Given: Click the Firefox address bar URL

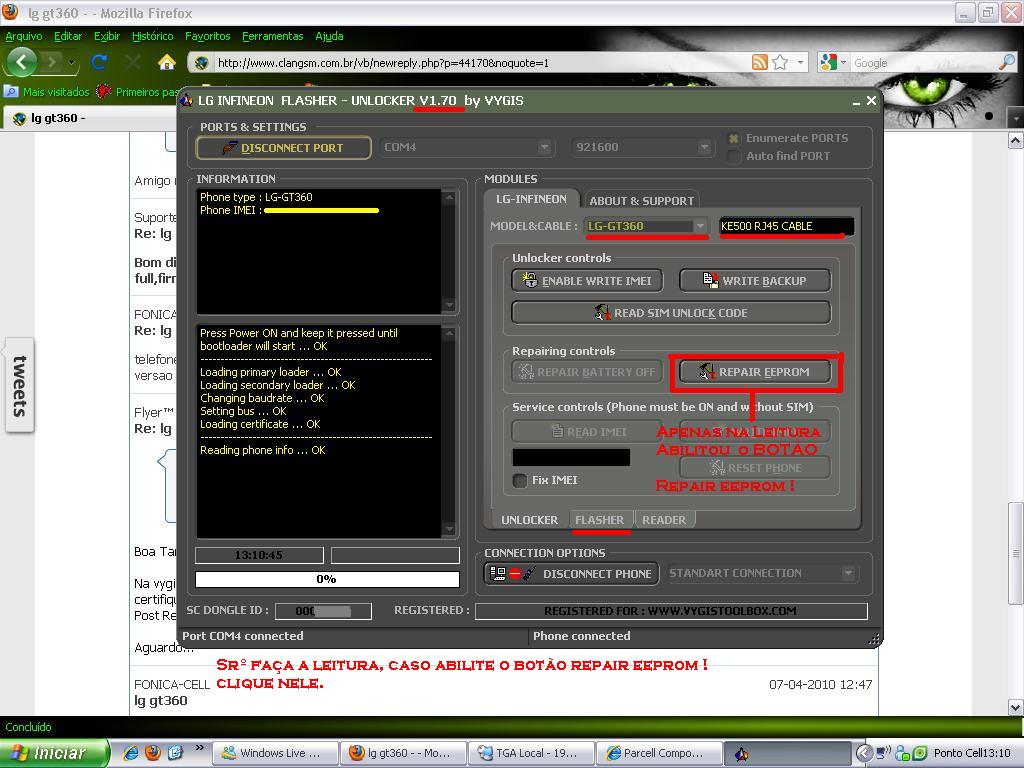Looking at the screenshot, I should pyautogui.click(x=383, y=63).
